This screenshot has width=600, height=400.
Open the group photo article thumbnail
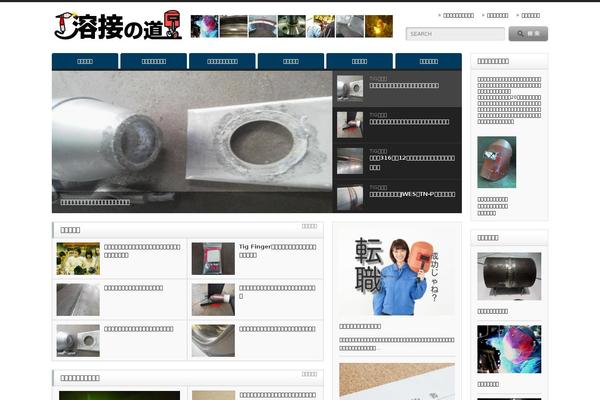click(78, 258)
